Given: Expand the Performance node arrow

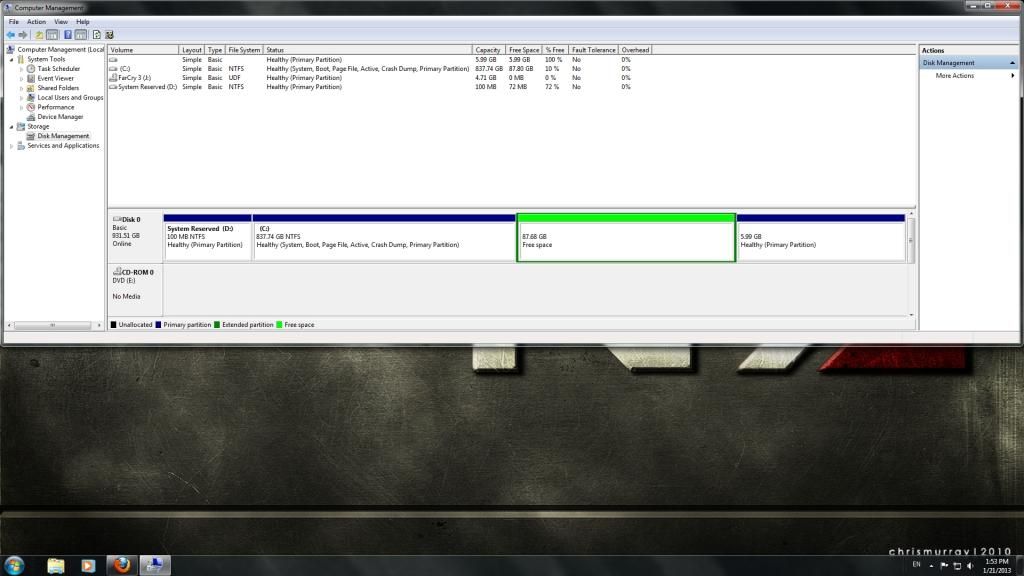Looking at the screenshot, I should [x=22, y=107].
